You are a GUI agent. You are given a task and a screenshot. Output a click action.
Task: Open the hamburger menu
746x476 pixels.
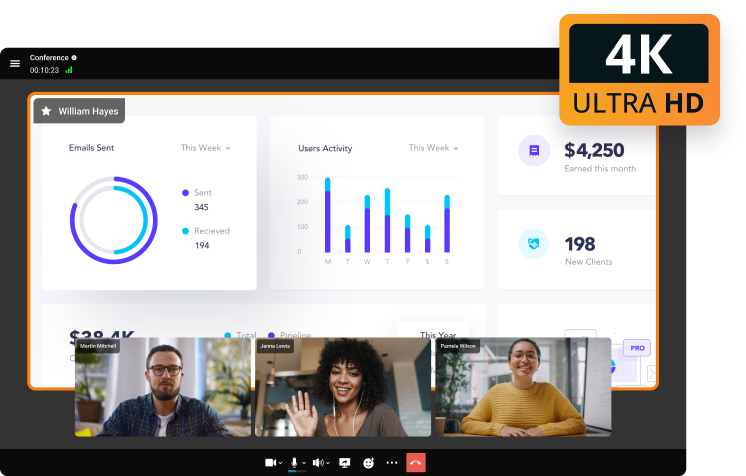[15, 63]
